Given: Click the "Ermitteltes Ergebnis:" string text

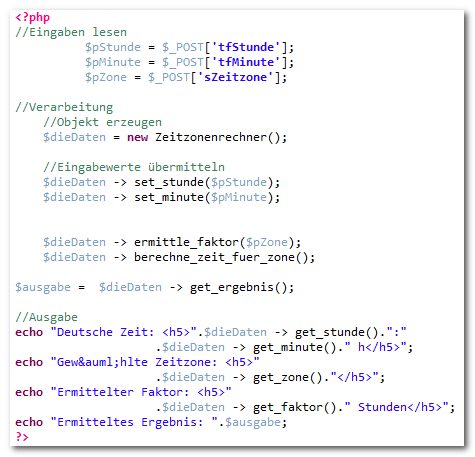Looking at the screenshot, I should tap(130, 422).
